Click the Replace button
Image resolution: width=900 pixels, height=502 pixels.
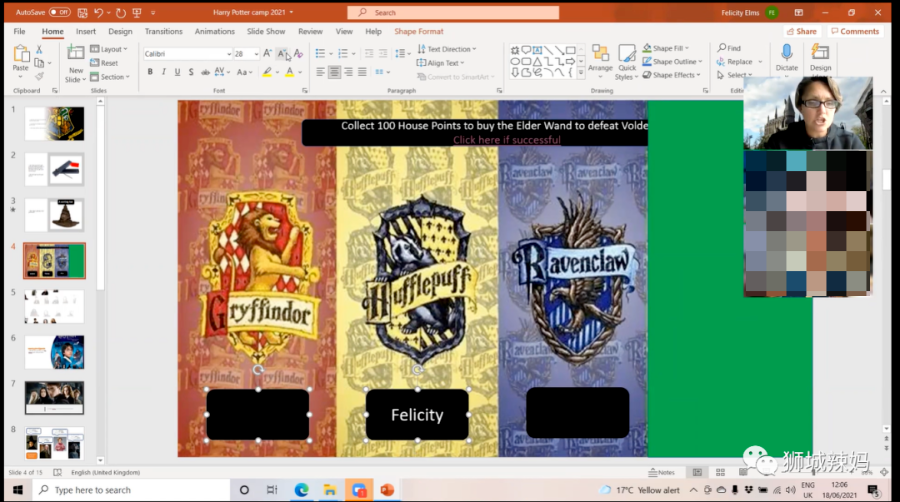(735, 61)
